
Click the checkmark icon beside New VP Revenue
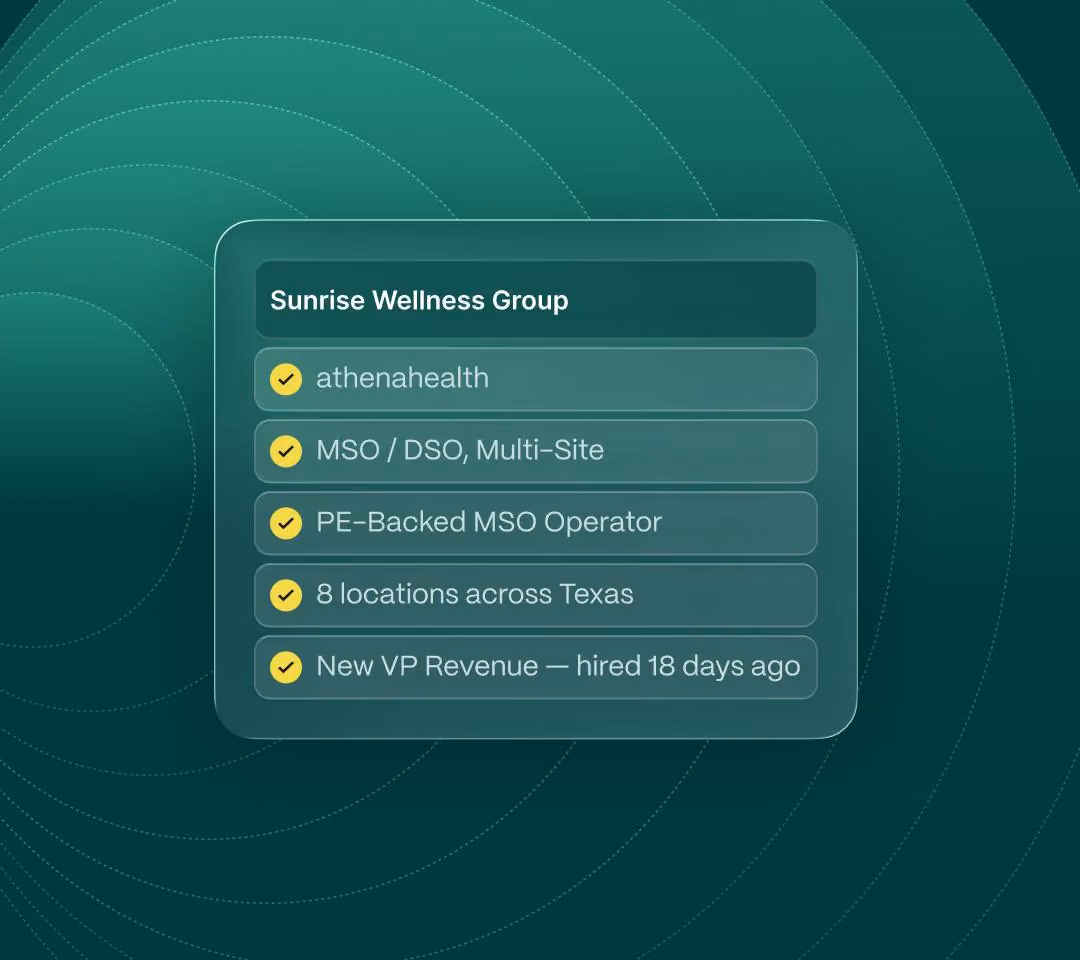pyautogui.click(x=286, y=667)
